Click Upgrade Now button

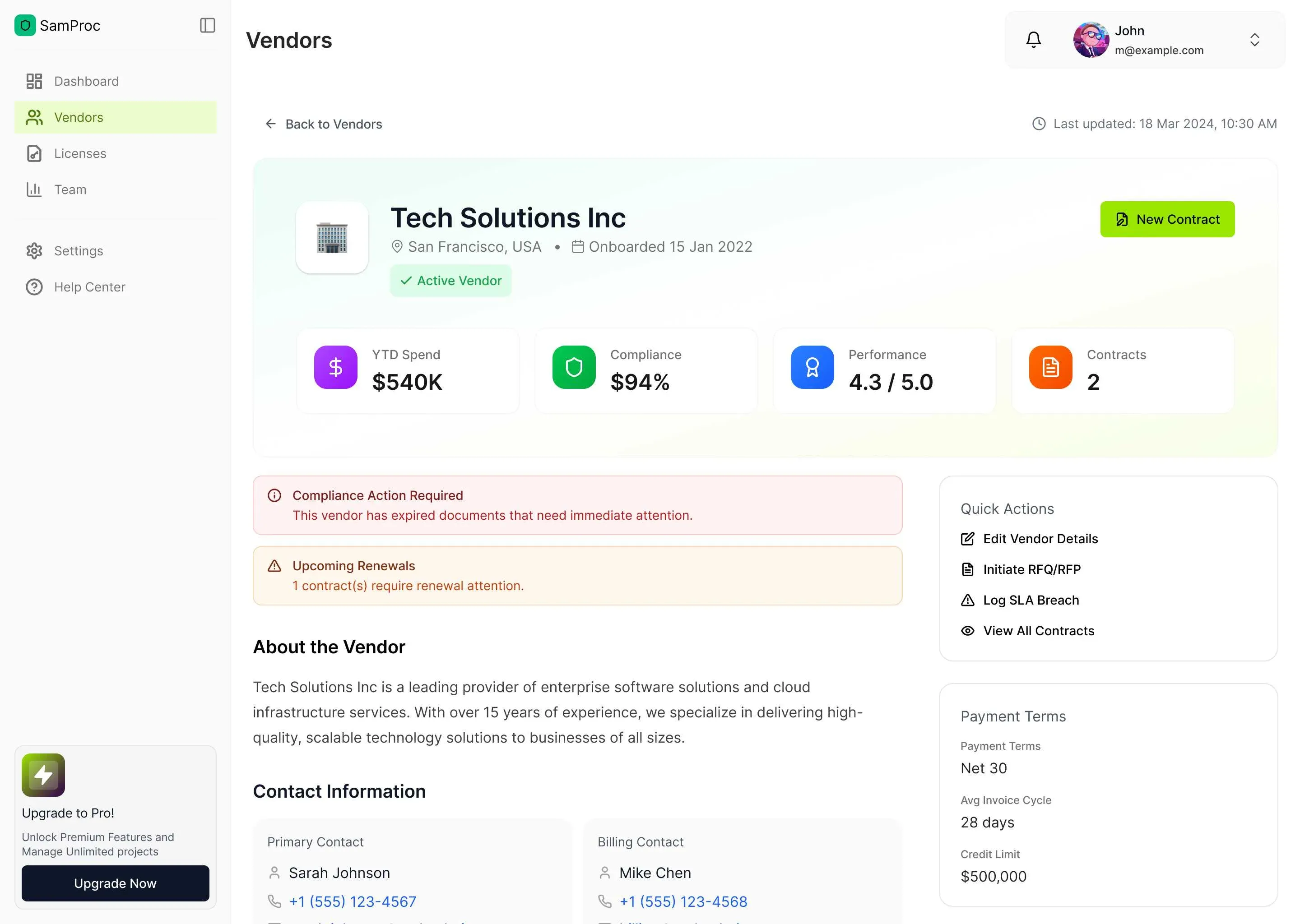click(x=116, y=883)
